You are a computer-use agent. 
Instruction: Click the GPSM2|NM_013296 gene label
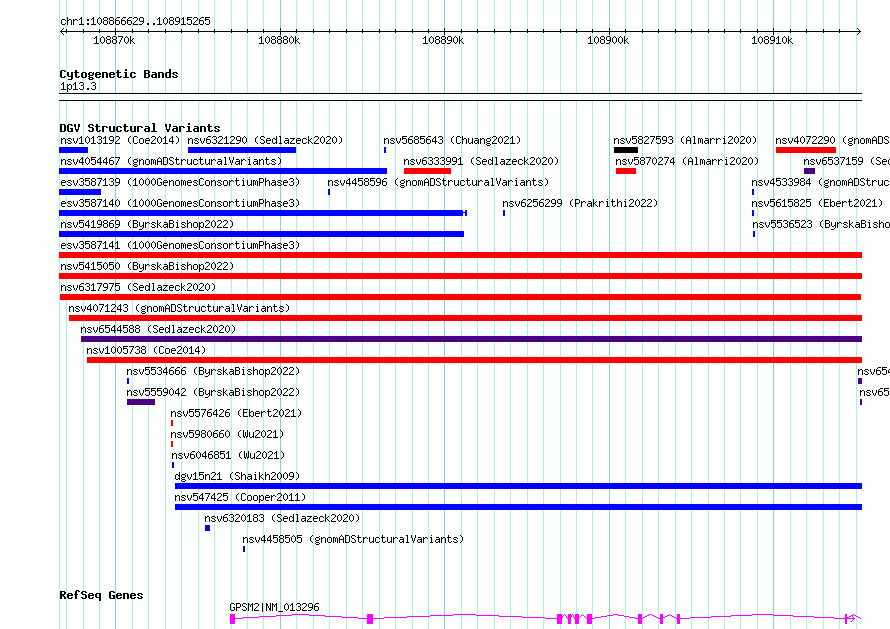274,607
